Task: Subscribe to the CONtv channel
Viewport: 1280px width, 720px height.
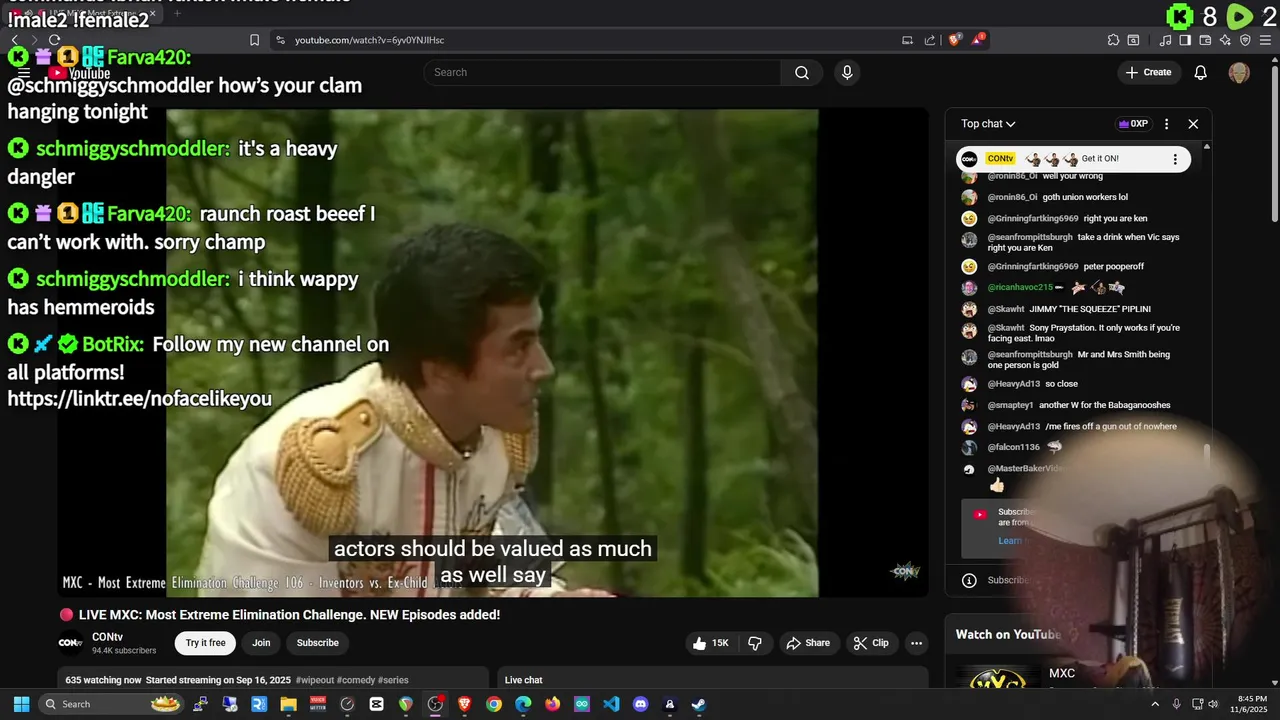Action: tap(318, 643)
